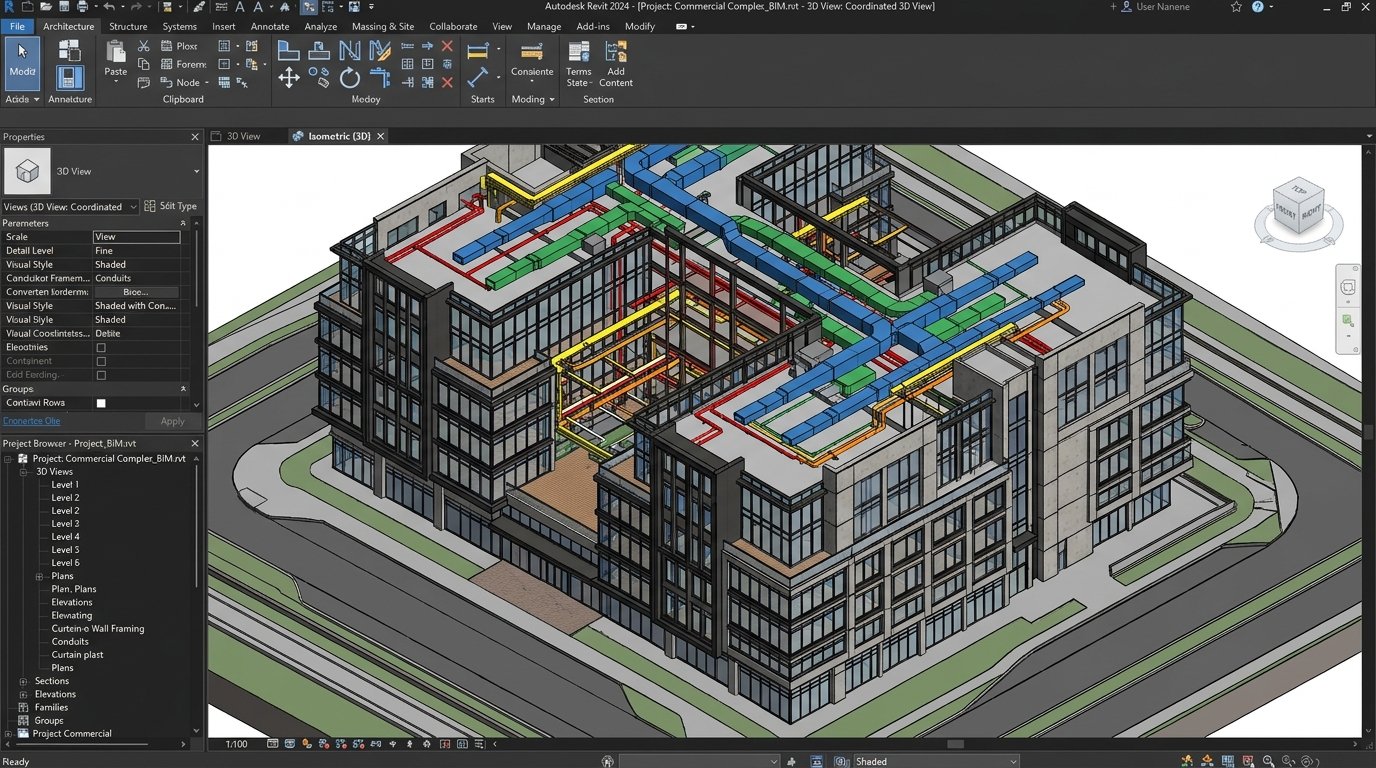Click the Bice... button in Properties
This screenshot has height=768, width=1376.
(x=136, y=292)
